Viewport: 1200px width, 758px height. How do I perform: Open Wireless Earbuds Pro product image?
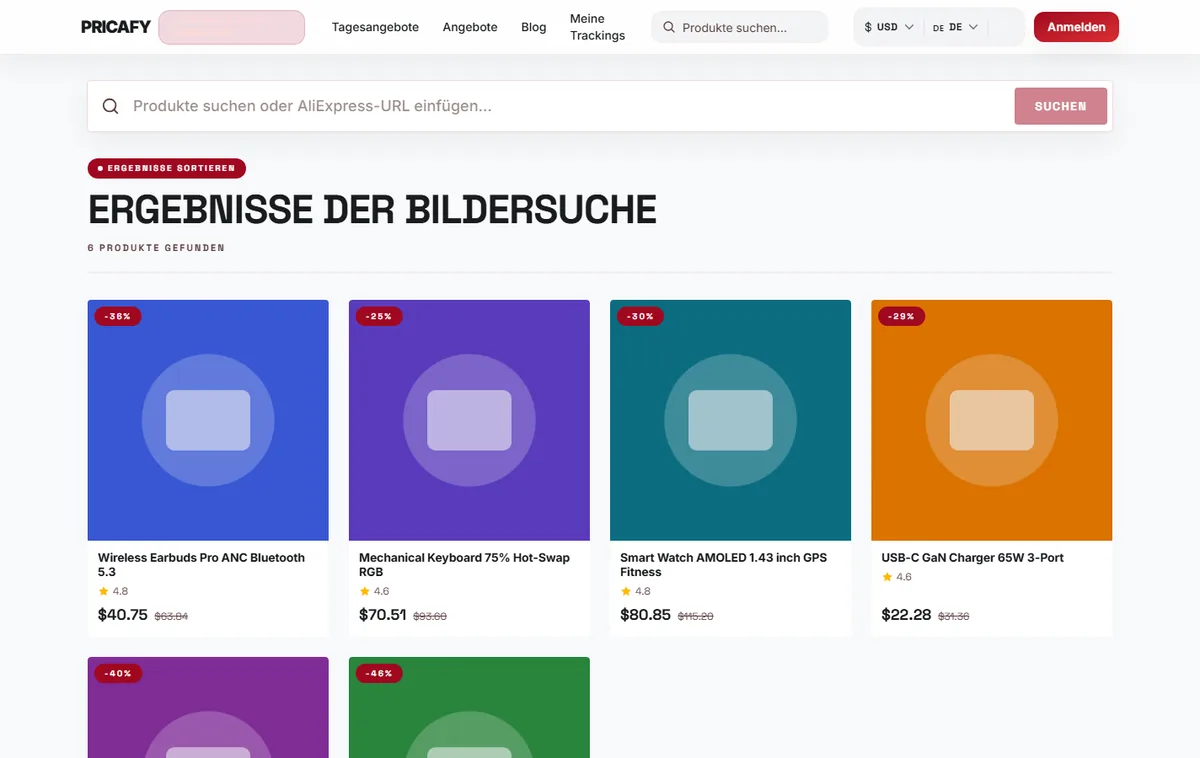click(208, 420)
